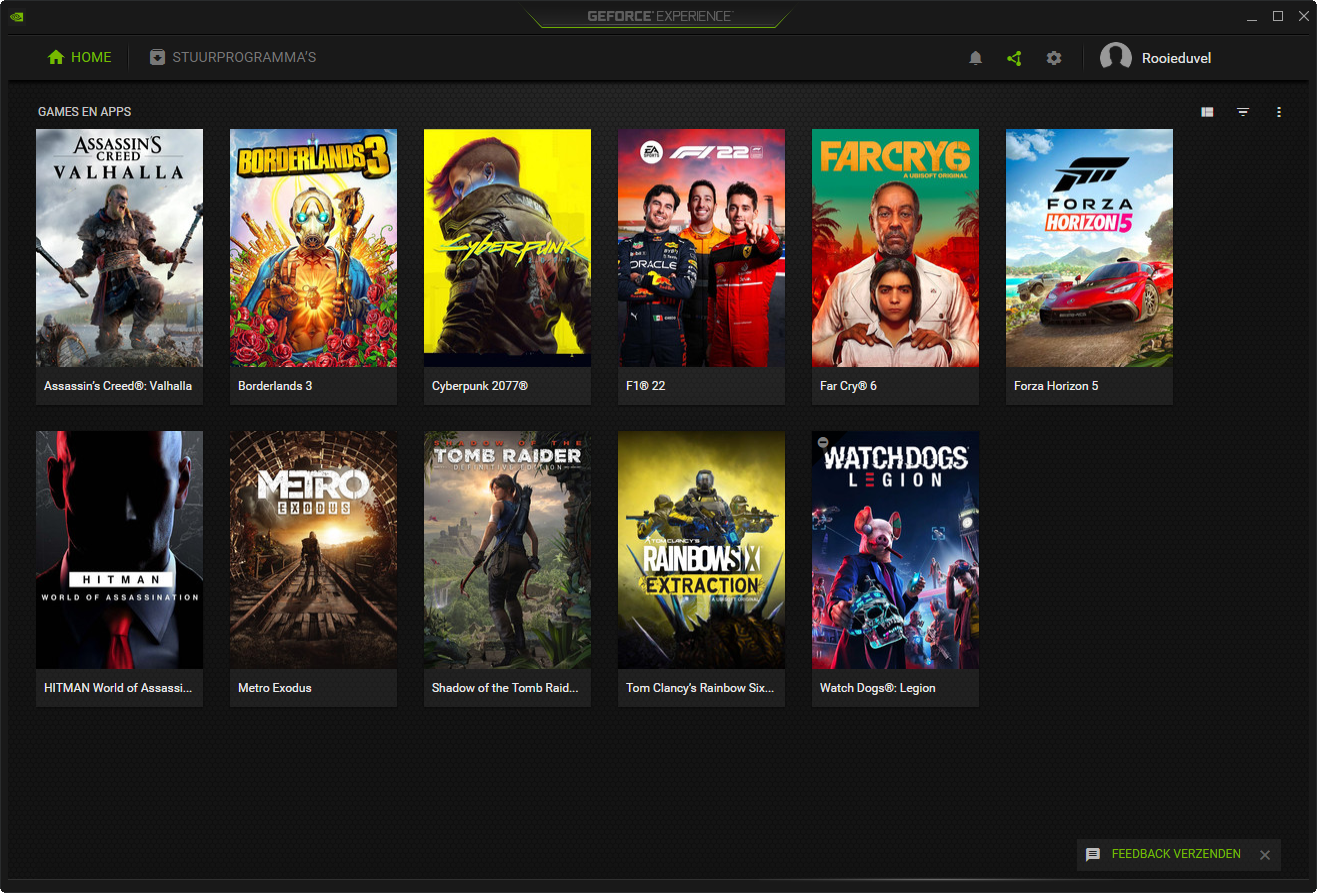Click the 'Cyberpunk 2077®' title text
The height and width of the screenshot is (893, 1317).
click(480, 386)
